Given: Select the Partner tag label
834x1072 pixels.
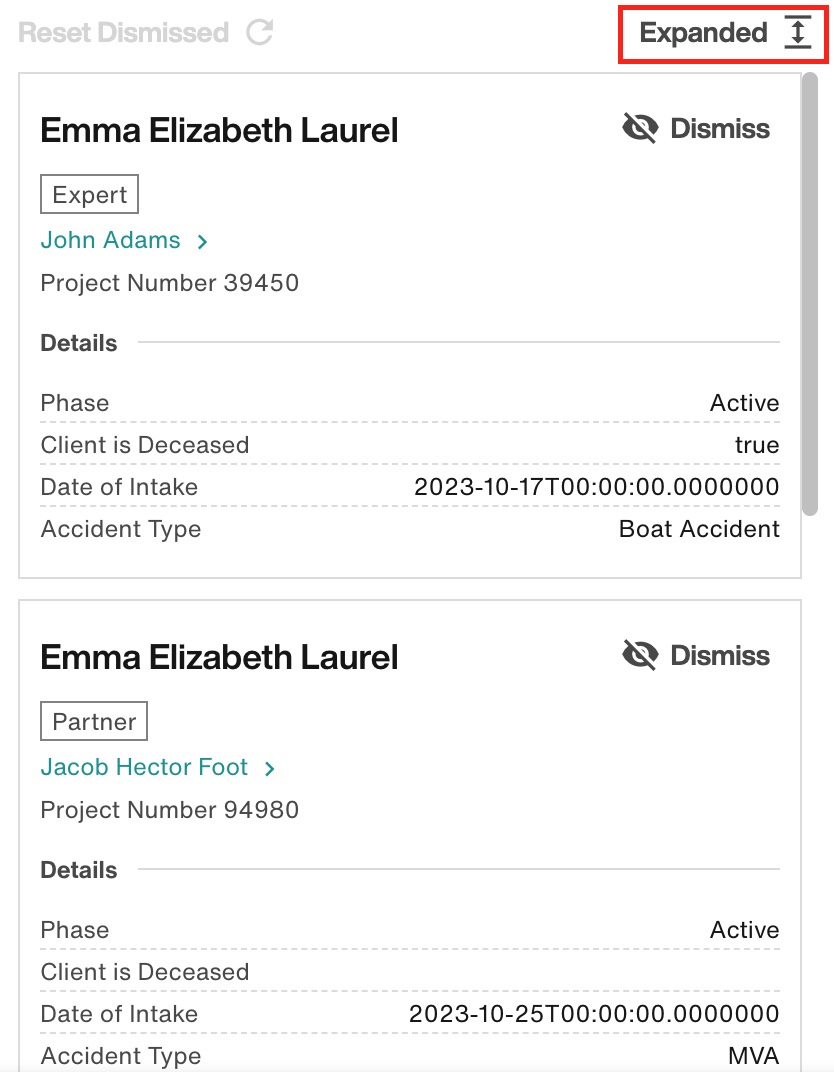Looking at the screenshot, I should click(x=94, y=721).
